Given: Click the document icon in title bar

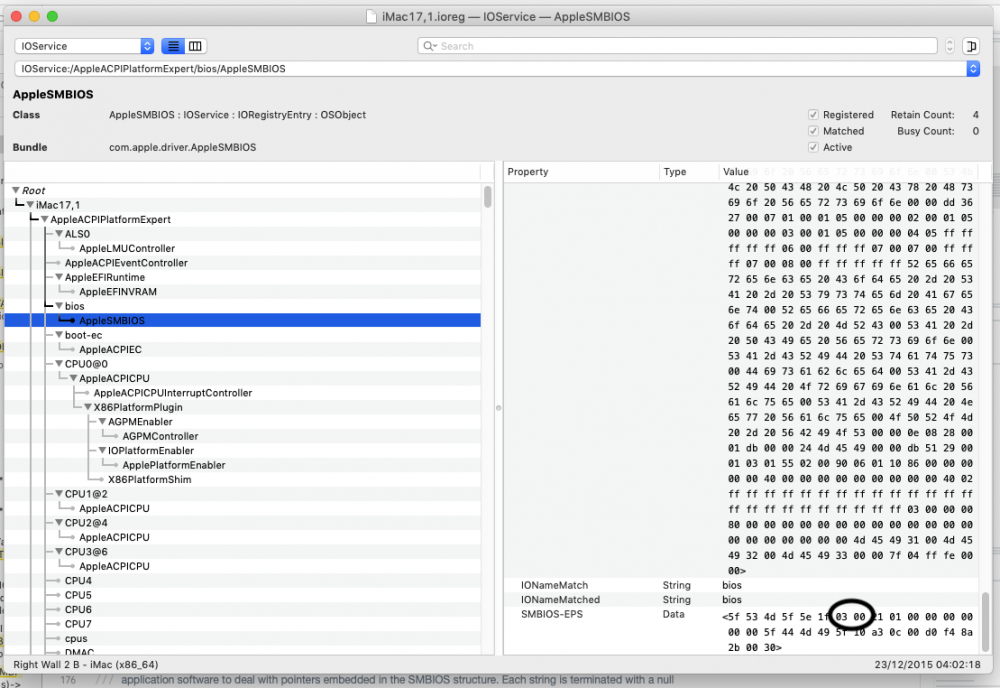Looking at the screenshot, I should click(x=371, y=17).
